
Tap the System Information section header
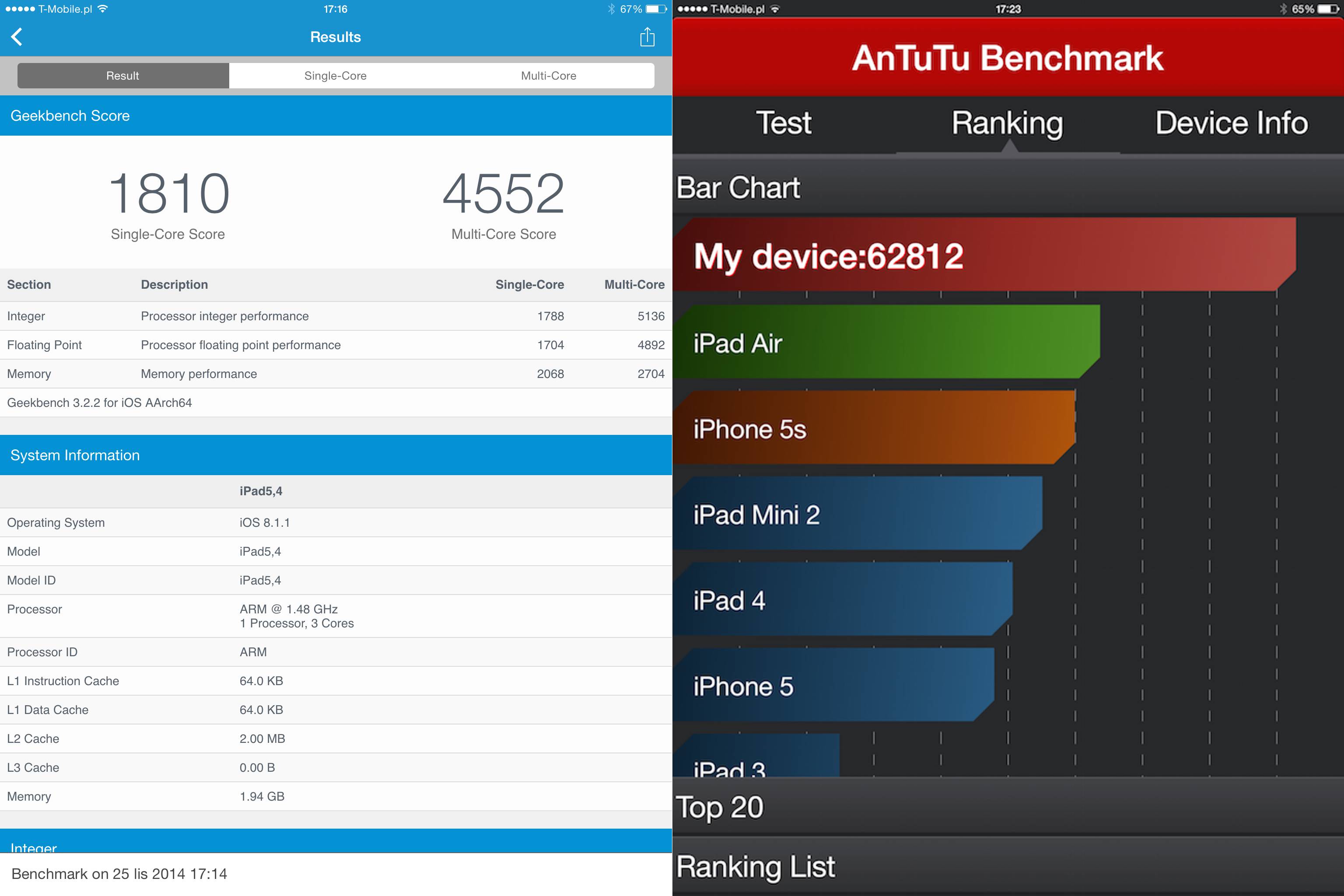pyautogui.click(x=336, y=455)
